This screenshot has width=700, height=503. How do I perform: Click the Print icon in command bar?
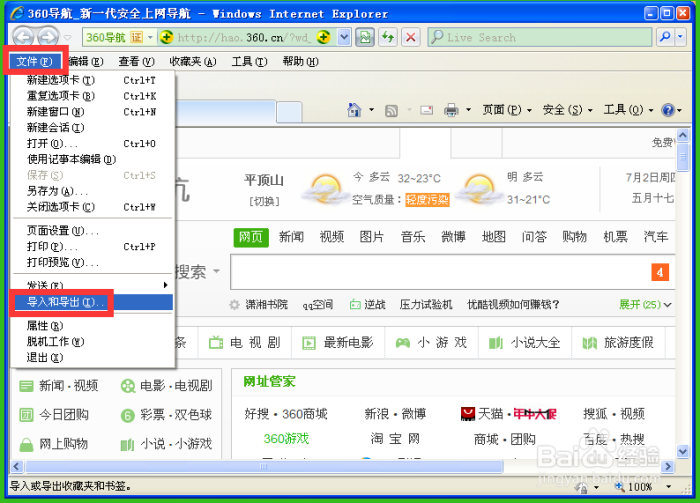point(451,110)
